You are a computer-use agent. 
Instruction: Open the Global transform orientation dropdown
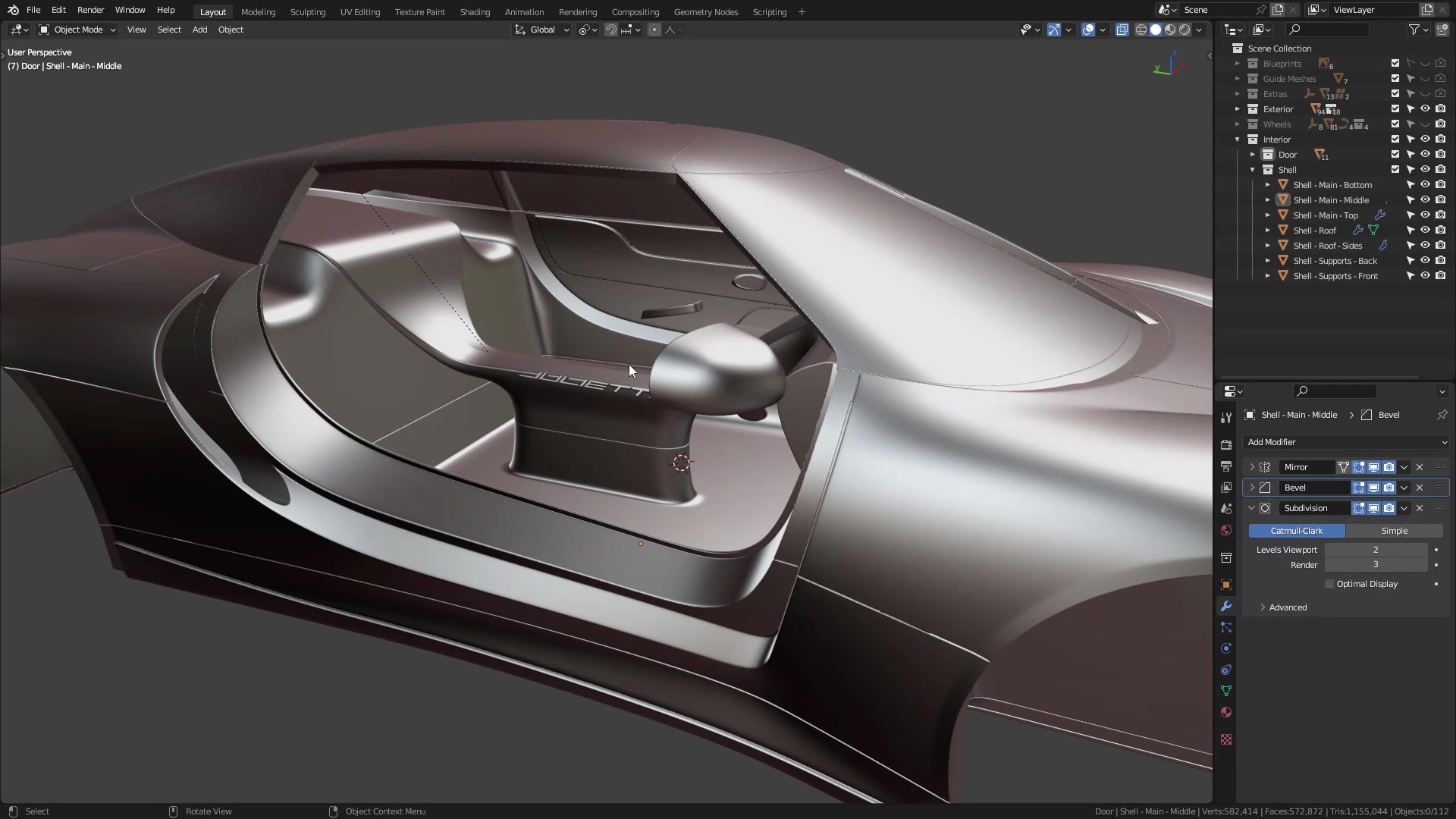(x=543, y=30)
